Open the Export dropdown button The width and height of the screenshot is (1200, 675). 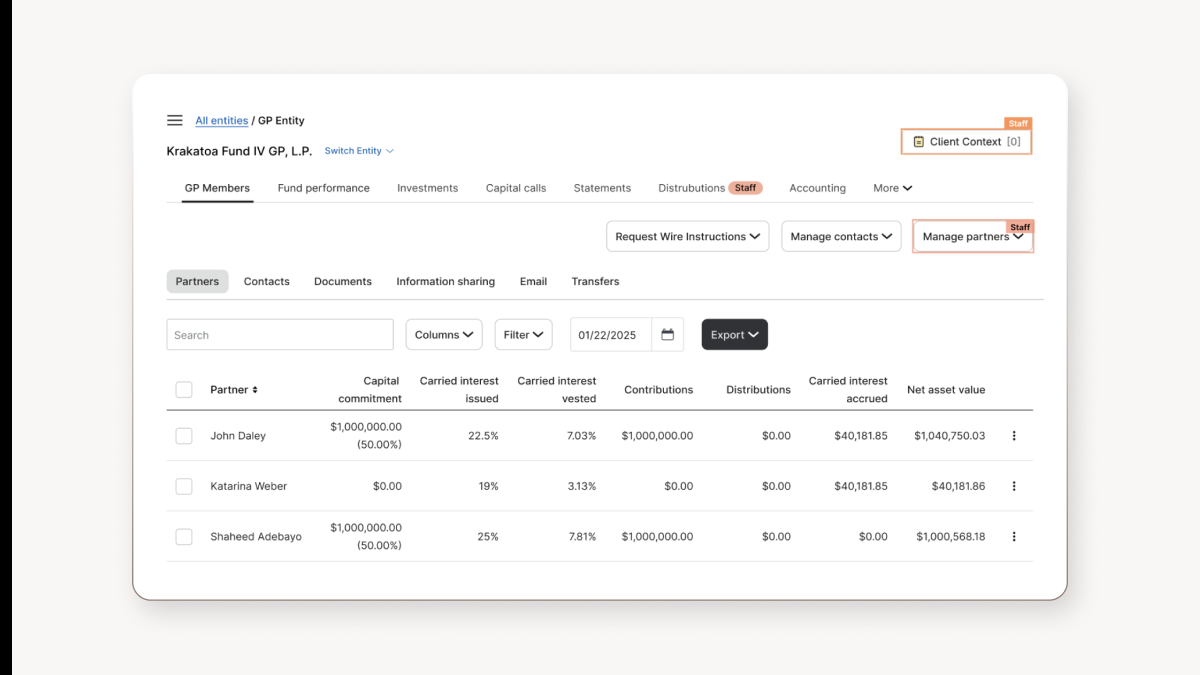point(734,334)
